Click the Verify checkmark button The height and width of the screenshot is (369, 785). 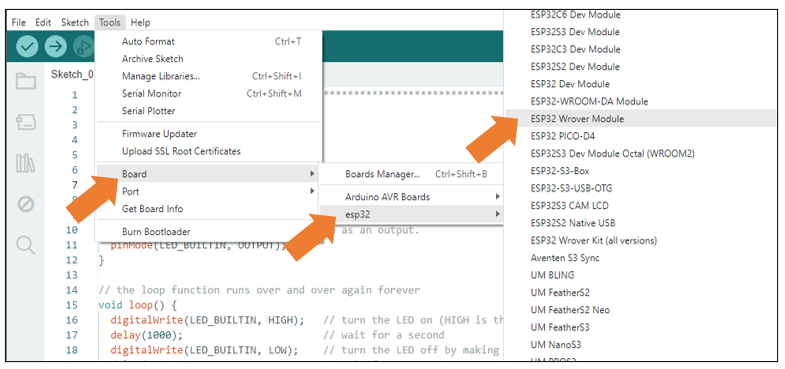pyautogui.click(x=27, y=47)
